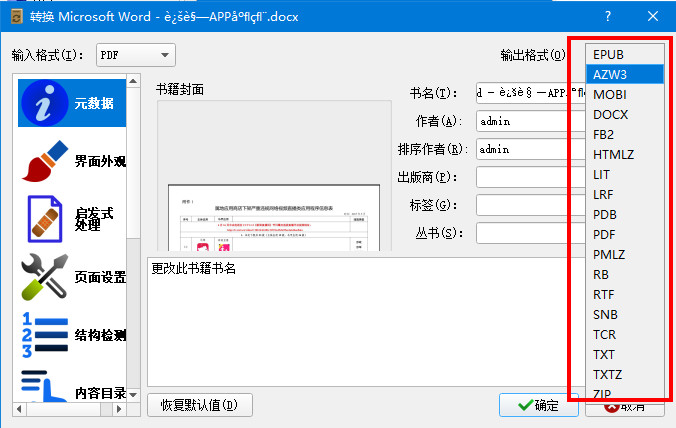
Task: Select TCR output format
Action: [625, 334]
